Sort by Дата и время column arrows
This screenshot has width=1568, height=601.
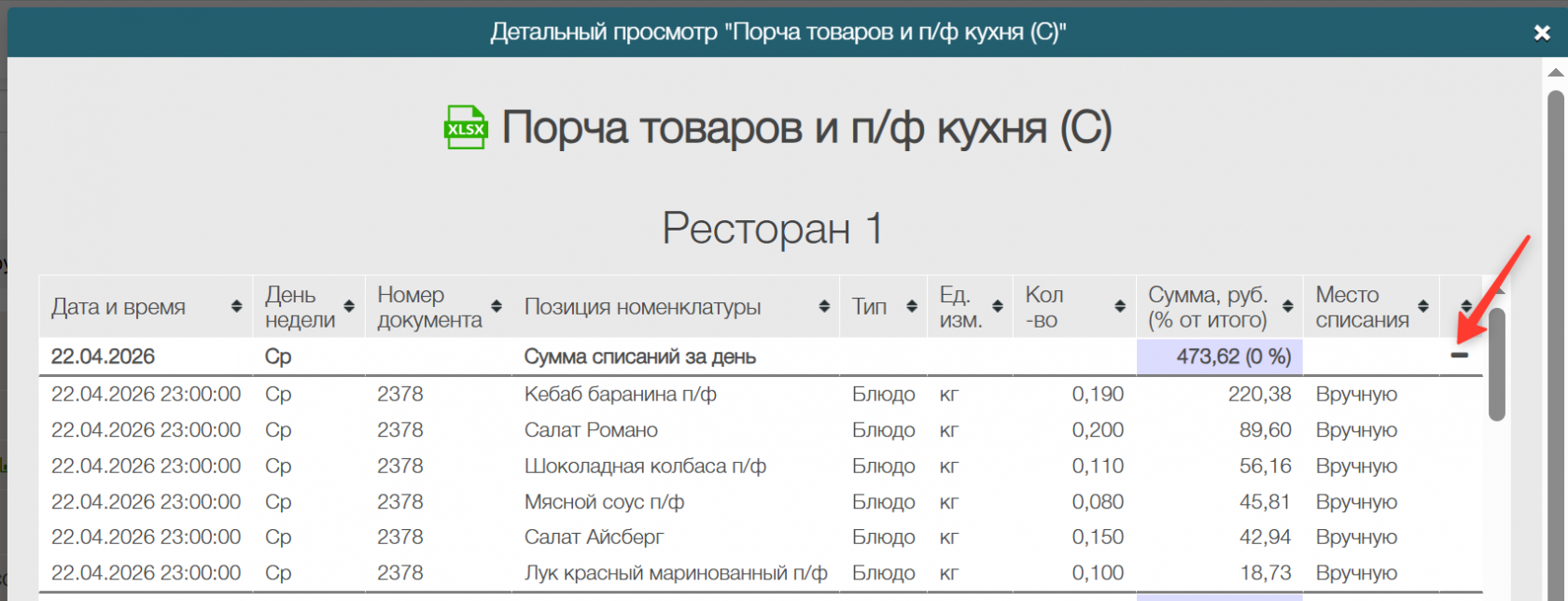click(237, 306)
